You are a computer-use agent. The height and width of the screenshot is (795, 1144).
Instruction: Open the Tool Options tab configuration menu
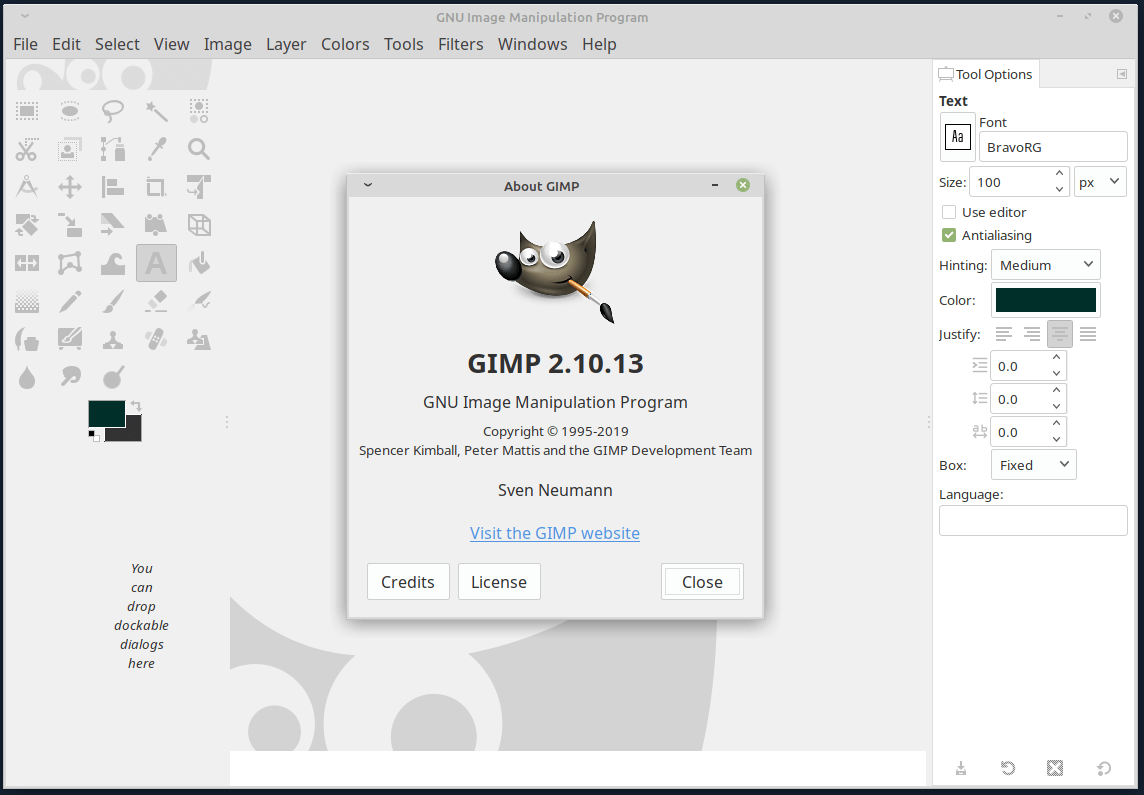pos(1122,74)
